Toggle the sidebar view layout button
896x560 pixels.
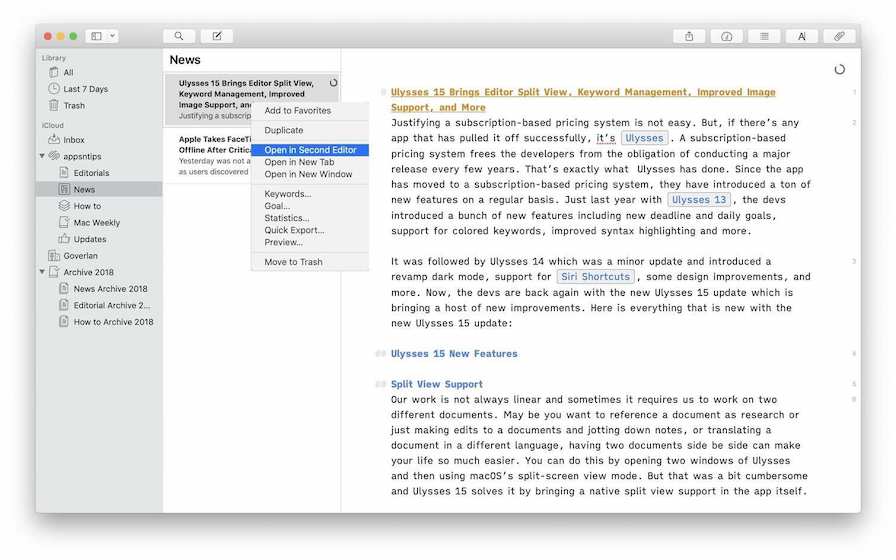[x=97, y=36]
